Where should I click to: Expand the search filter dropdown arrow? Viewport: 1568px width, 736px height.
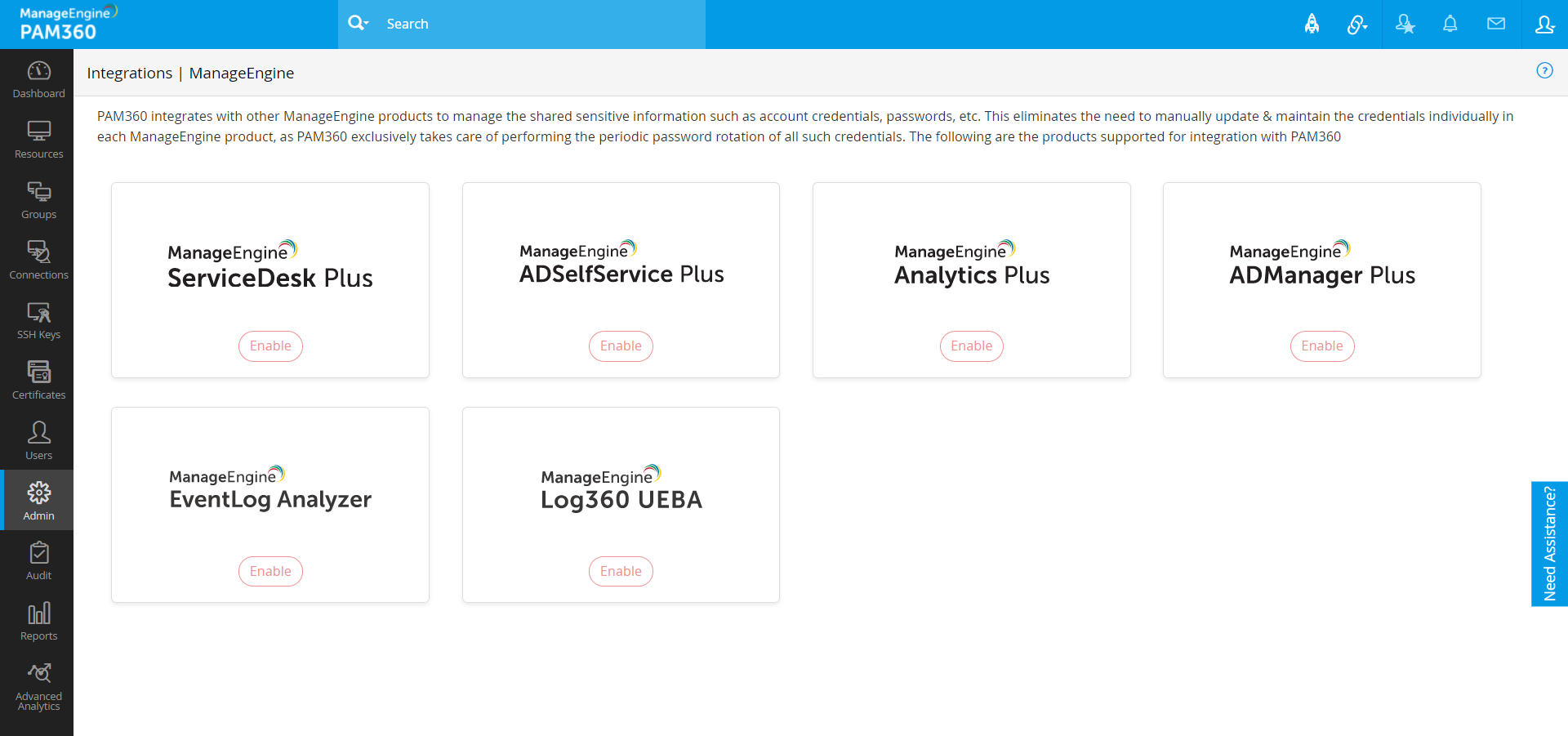coord(367,23)
